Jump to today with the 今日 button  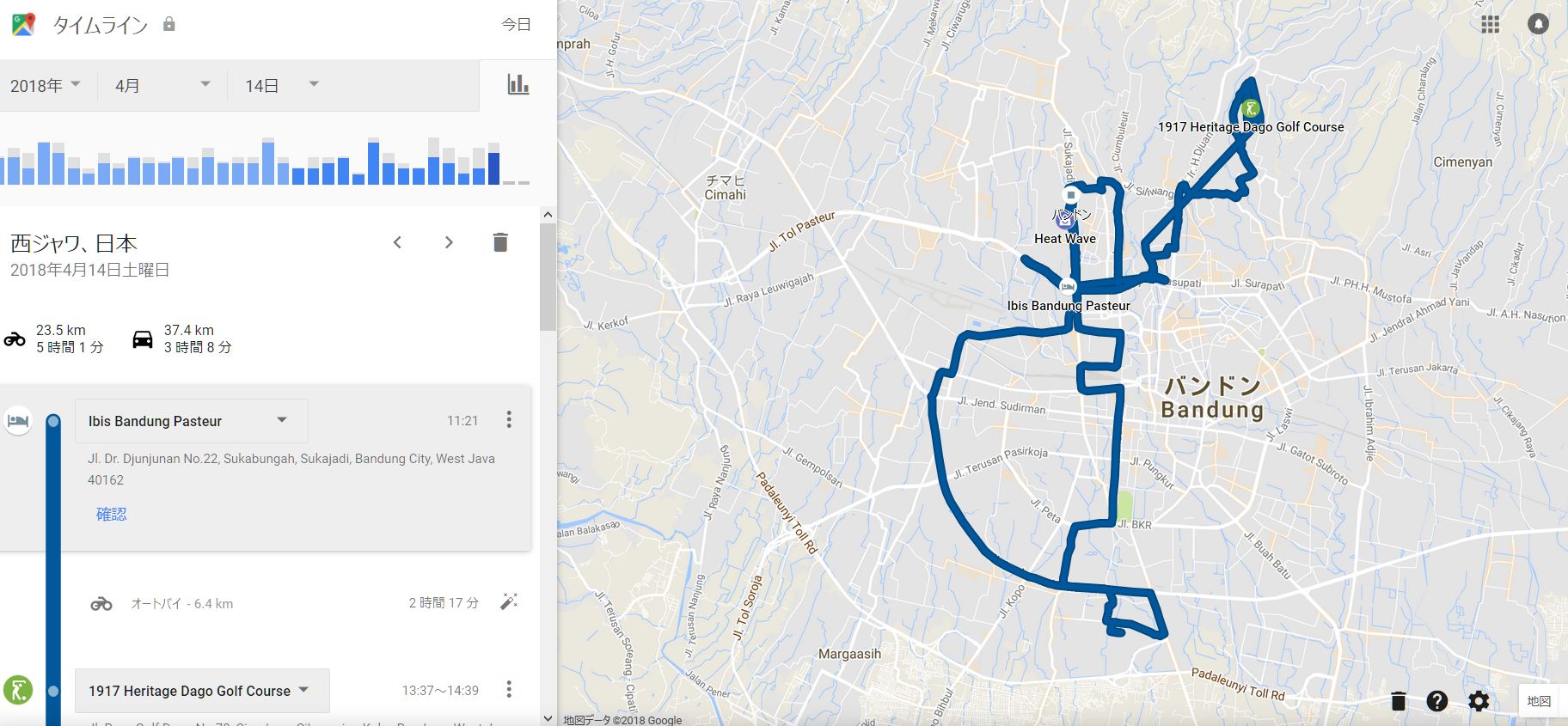pyautogui.click(x=517, y=25)
